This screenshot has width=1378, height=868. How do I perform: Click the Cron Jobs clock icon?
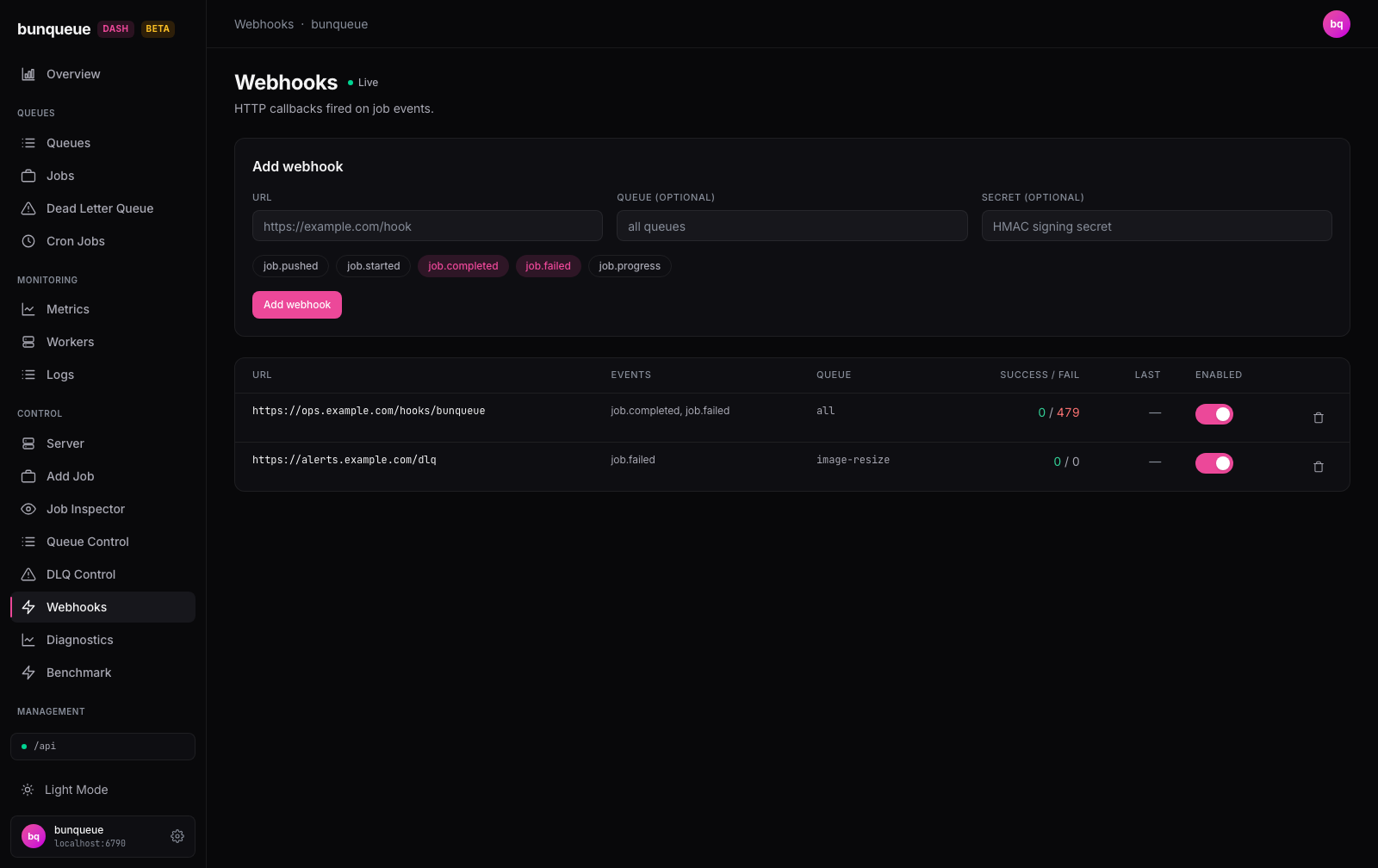(28, 241)
